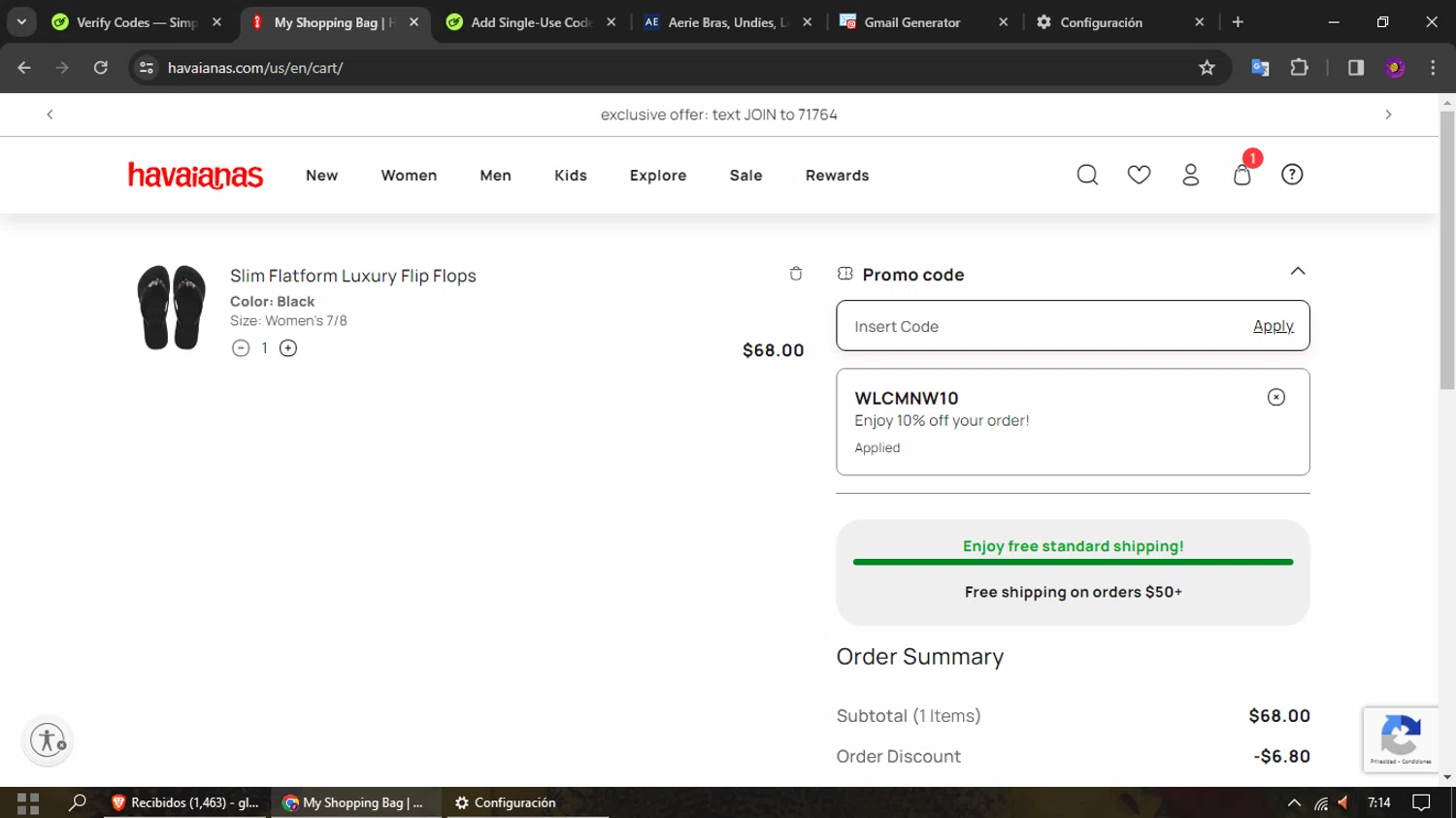The image size is (1456, 818).
Task: Go back in browser history
Action: pos(24,67)
